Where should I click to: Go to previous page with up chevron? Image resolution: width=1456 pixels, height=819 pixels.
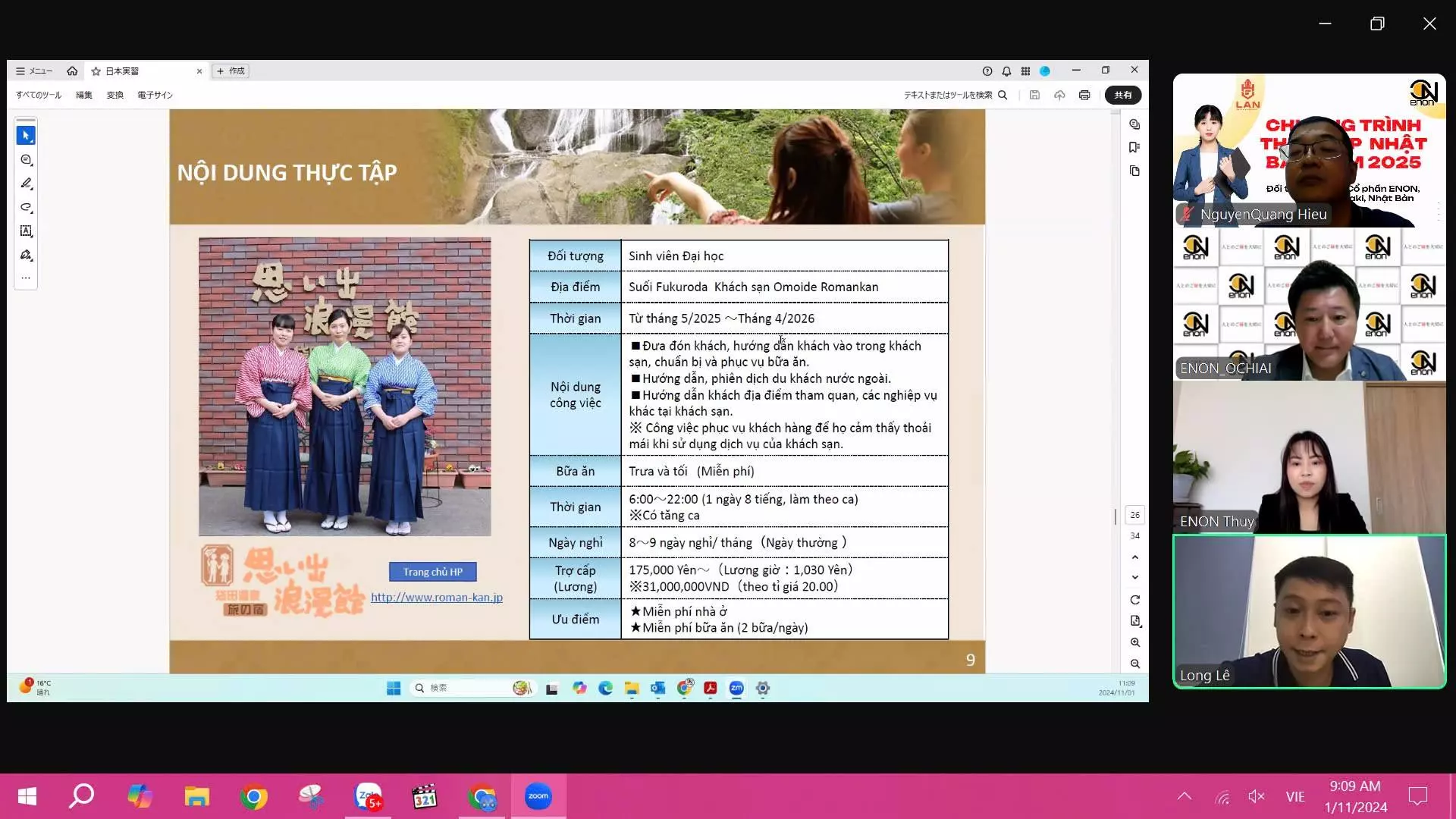[1134, 557]
